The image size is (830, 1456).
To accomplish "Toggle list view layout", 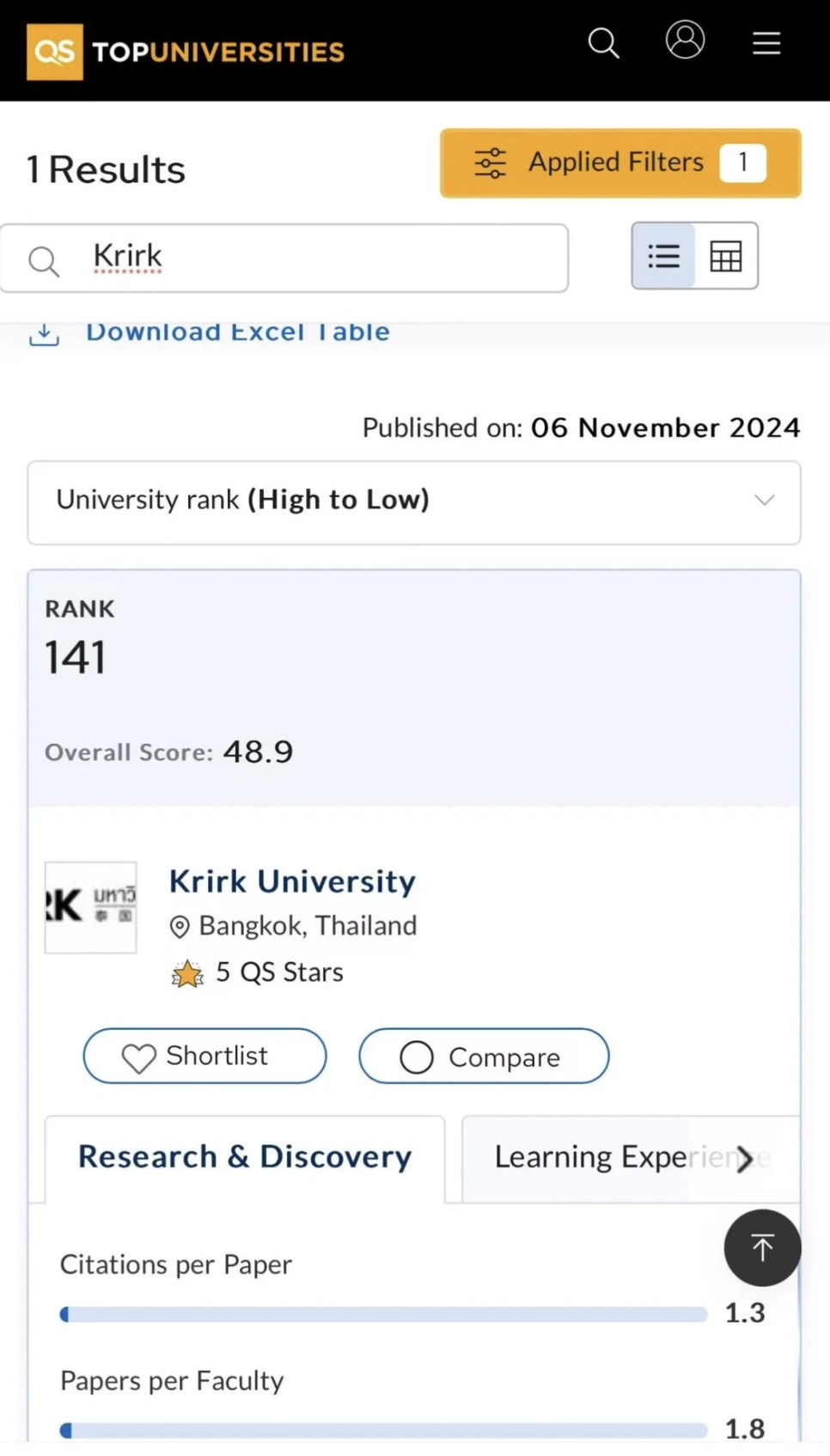I will pos(663,255).
